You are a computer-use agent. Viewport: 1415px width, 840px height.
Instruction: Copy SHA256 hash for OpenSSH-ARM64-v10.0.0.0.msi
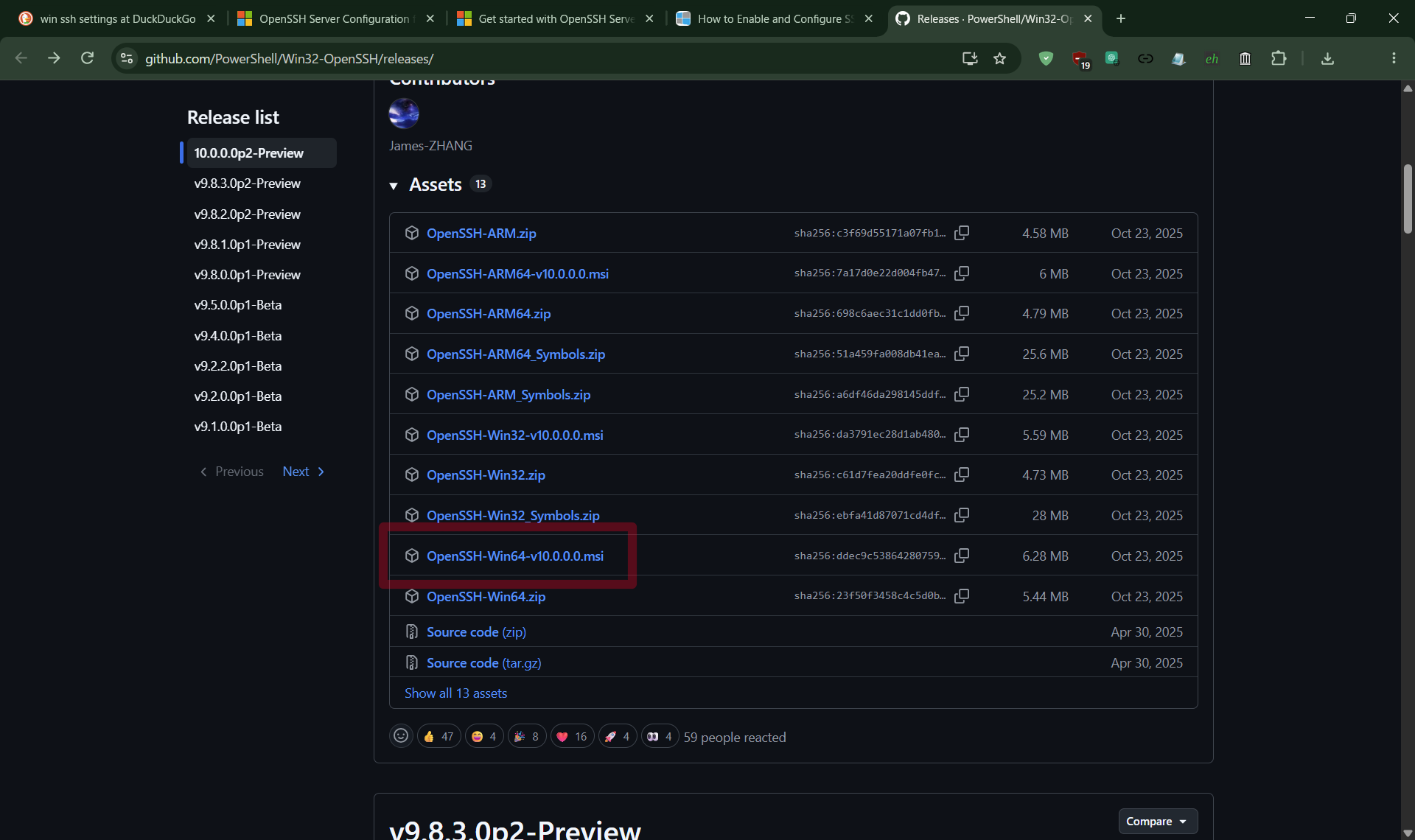pyautogui.click(x=962, y=273)
